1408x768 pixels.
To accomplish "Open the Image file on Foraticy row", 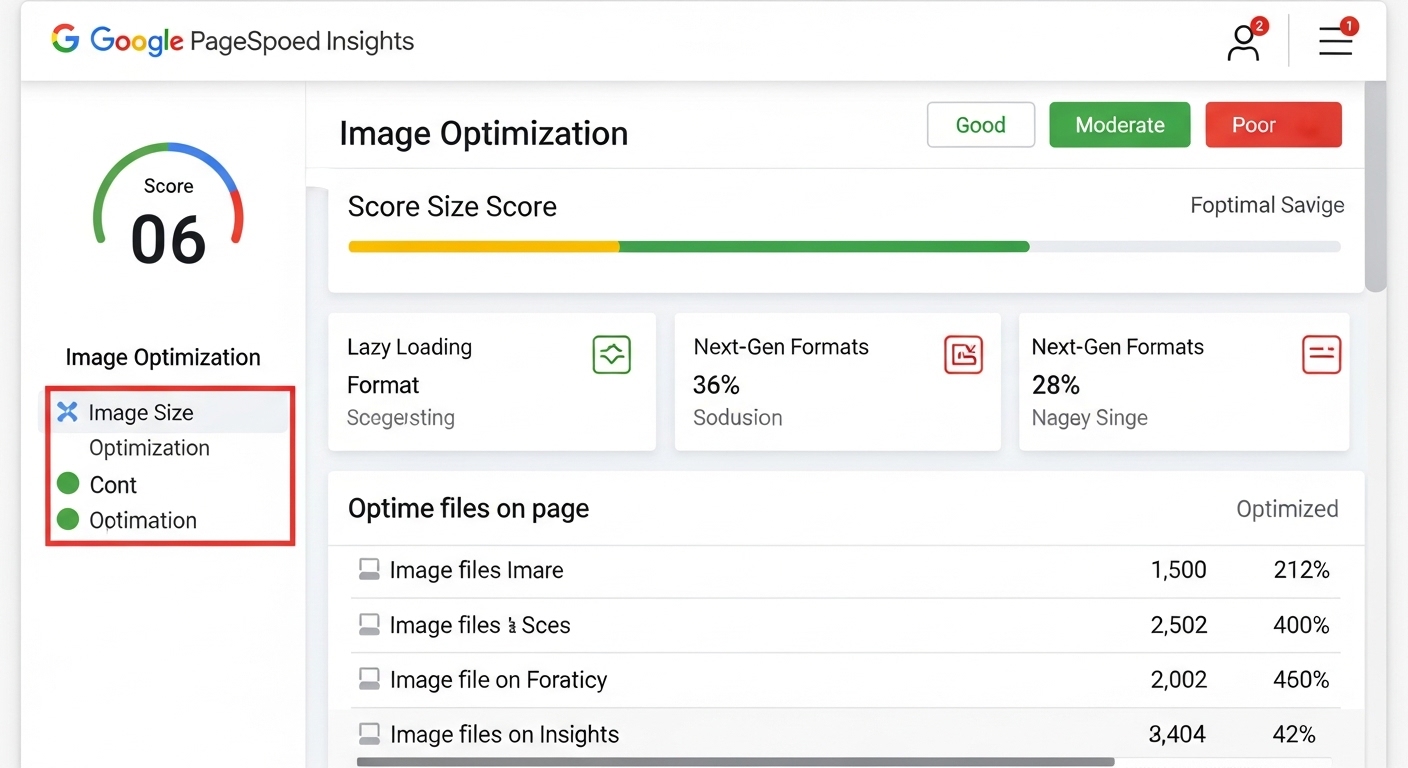I will 845,680.
